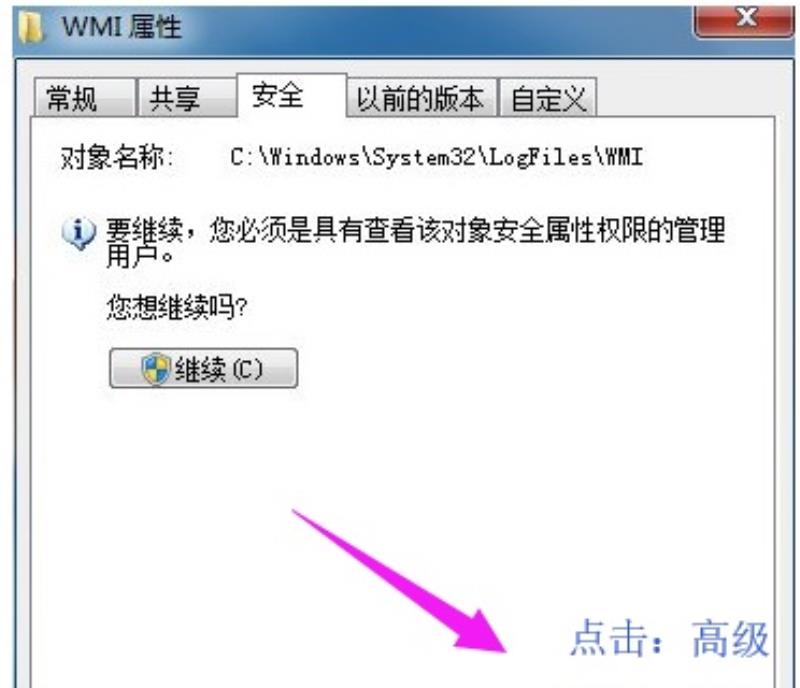Go to the 以前的版本 tab

point(421,97)
